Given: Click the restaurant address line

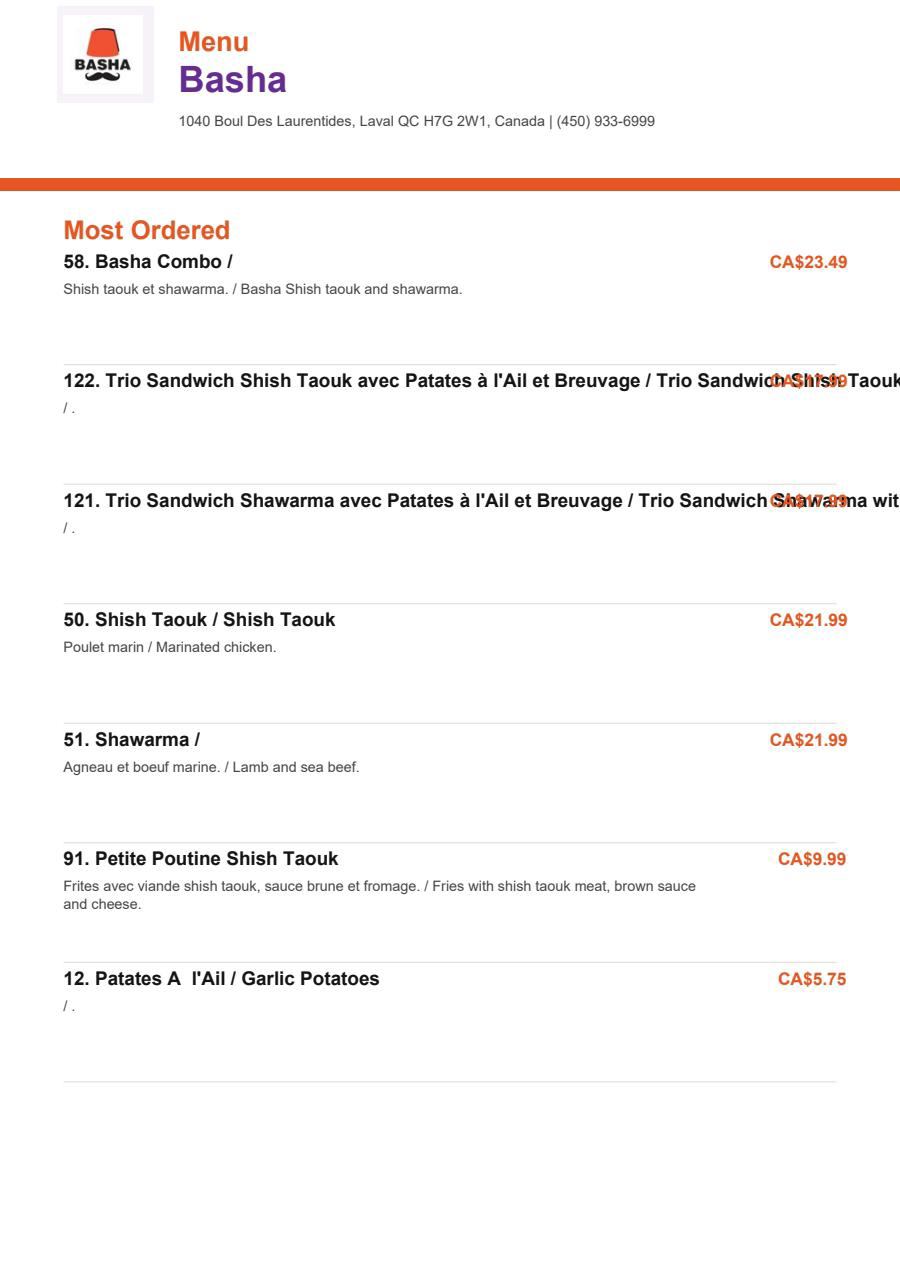Looking at the screenshot, I should [x=417, y=121].
